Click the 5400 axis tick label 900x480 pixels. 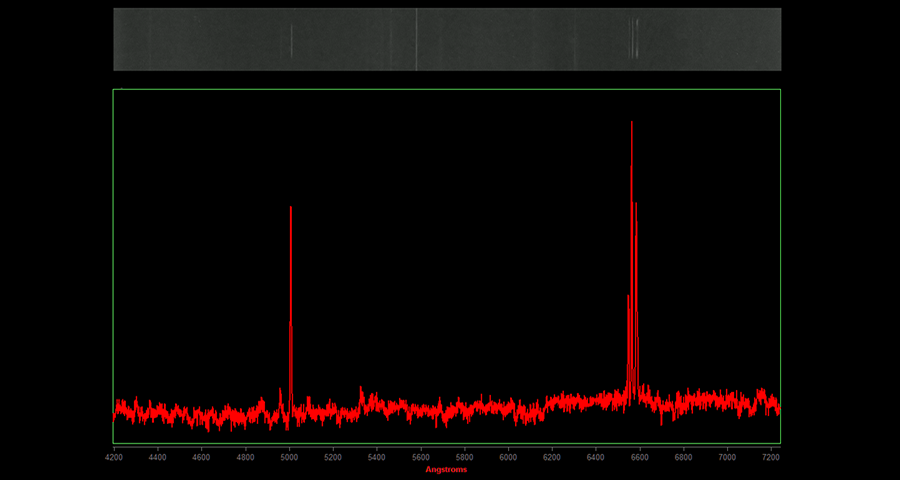(377, 457)
